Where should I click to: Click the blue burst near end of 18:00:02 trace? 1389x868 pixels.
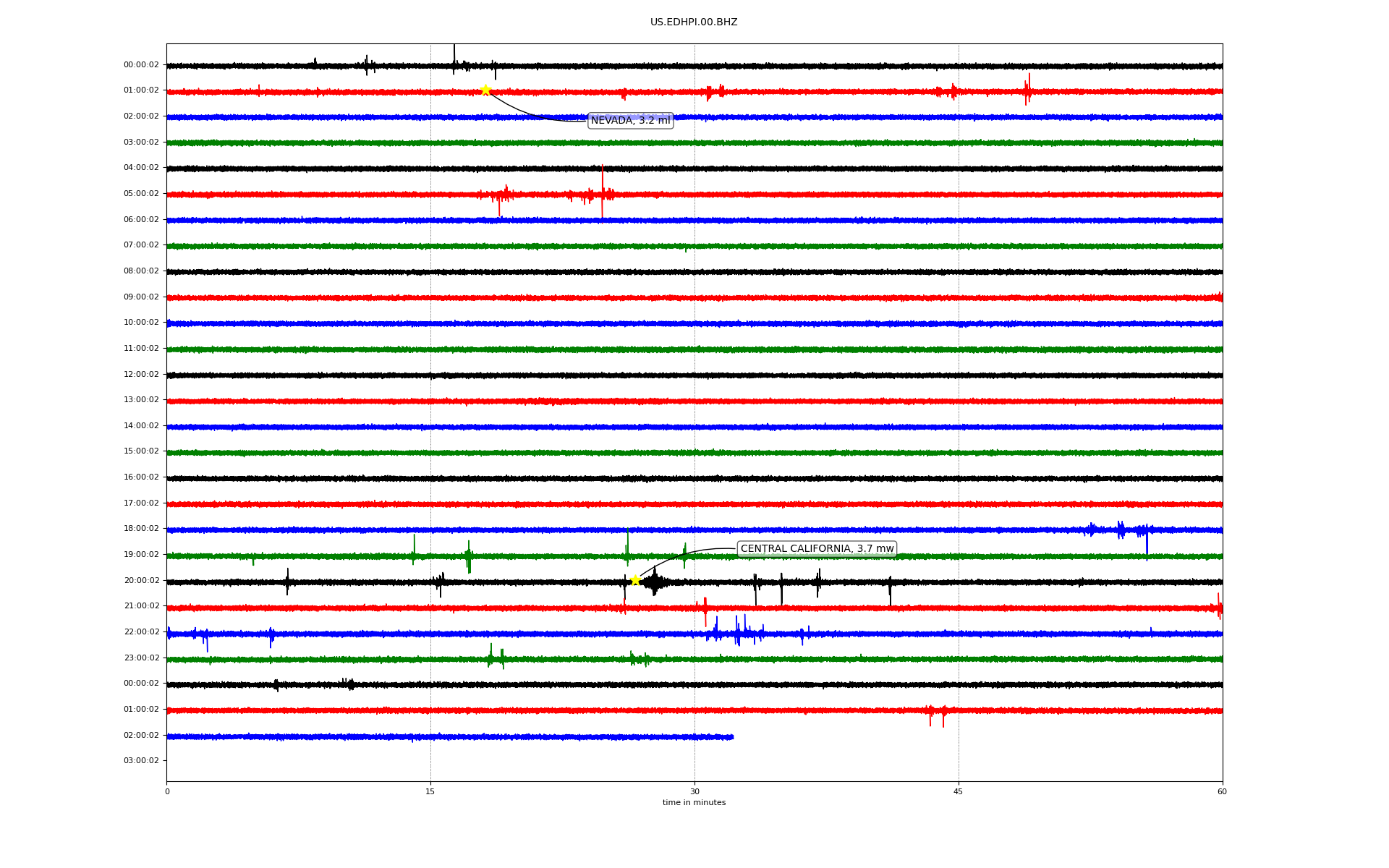pyautogui.click(x=1120, y=531)
